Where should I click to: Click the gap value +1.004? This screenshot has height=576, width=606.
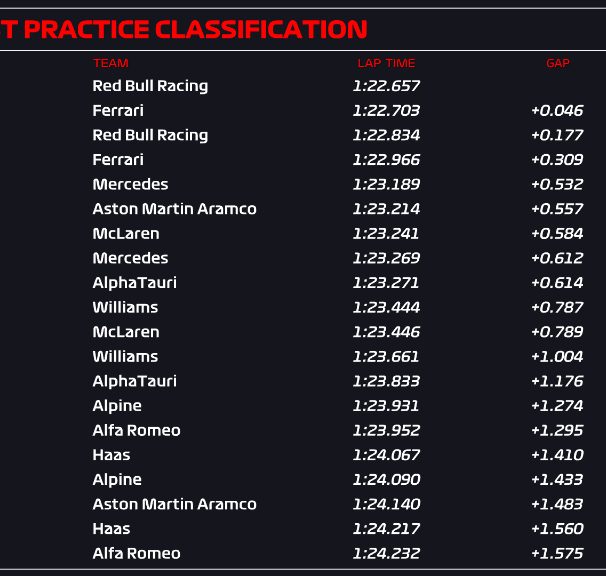(x=557, y=356)
